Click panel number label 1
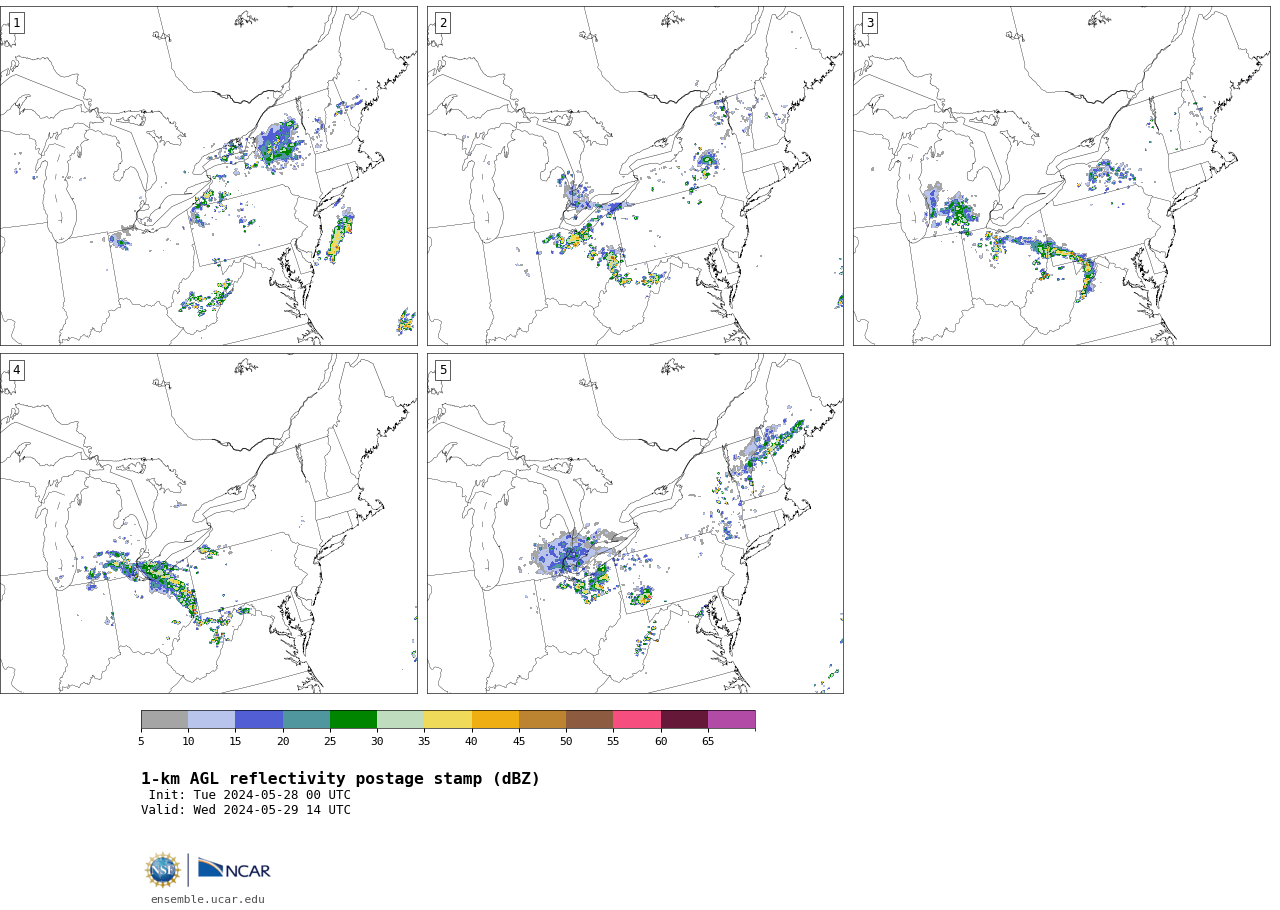The image size is (1280, 910). (16, 23)
